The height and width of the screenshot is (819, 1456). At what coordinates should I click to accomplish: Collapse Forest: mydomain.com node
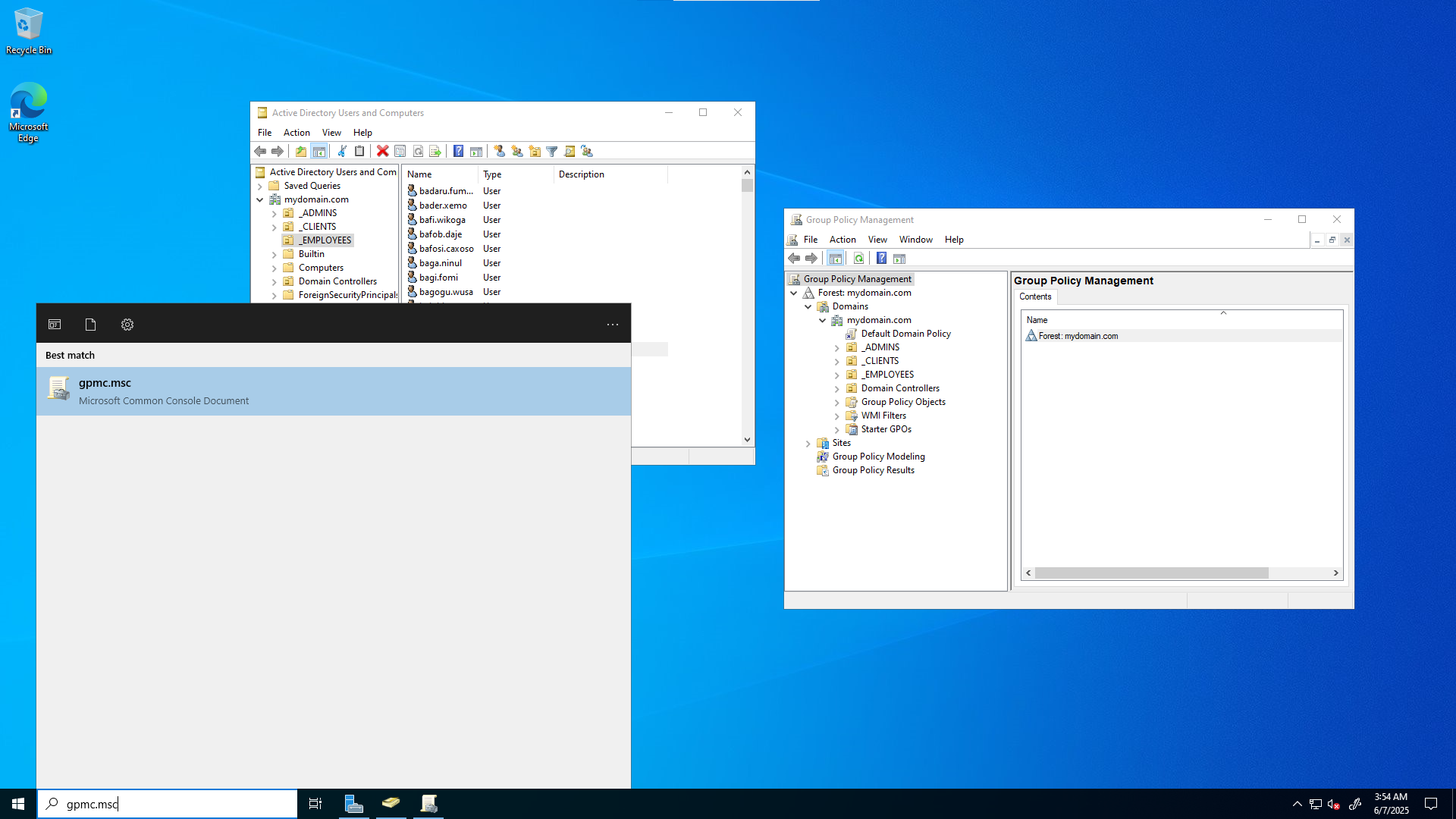coord(794,293)
